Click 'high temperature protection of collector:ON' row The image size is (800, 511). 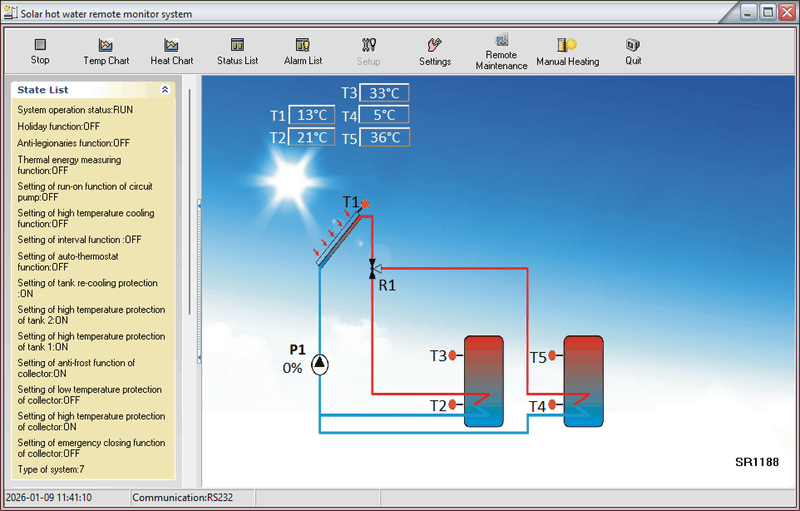(x=91, y=421)
